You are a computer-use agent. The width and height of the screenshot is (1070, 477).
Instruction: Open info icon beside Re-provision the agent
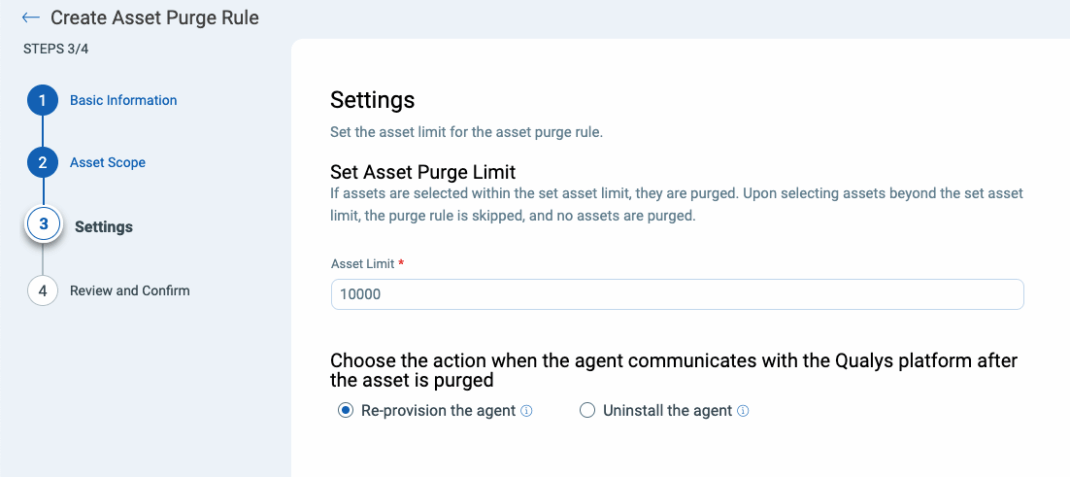click(526, 411)
